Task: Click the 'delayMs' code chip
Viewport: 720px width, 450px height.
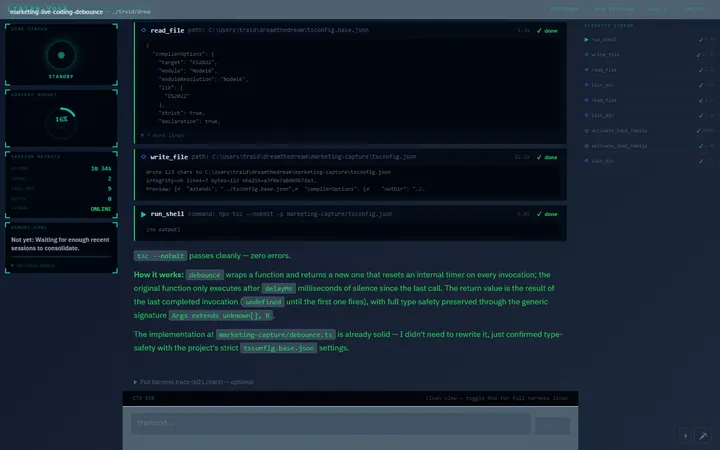Action: point(279,288)
